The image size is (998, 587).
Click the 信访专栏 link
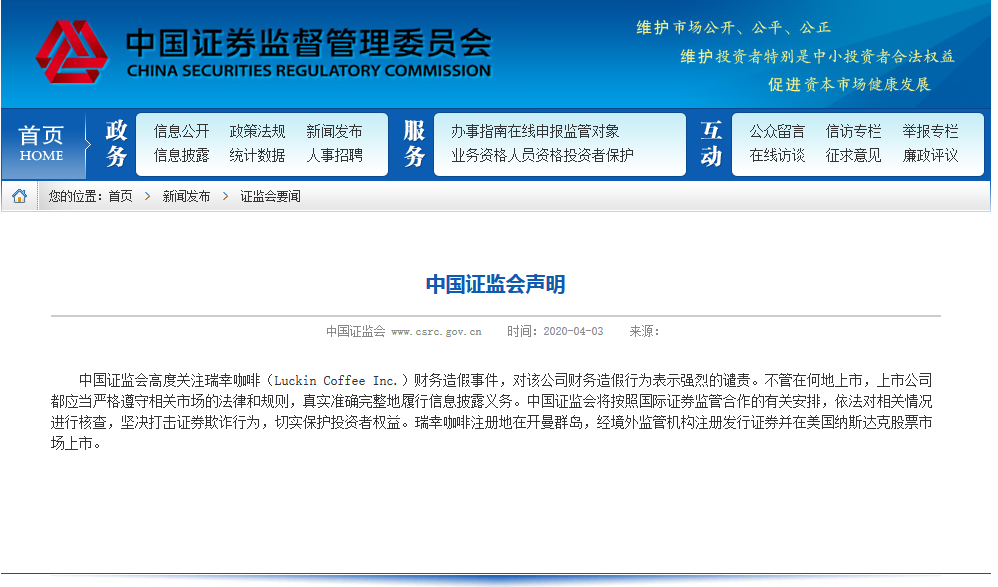(x=854, y=131)
